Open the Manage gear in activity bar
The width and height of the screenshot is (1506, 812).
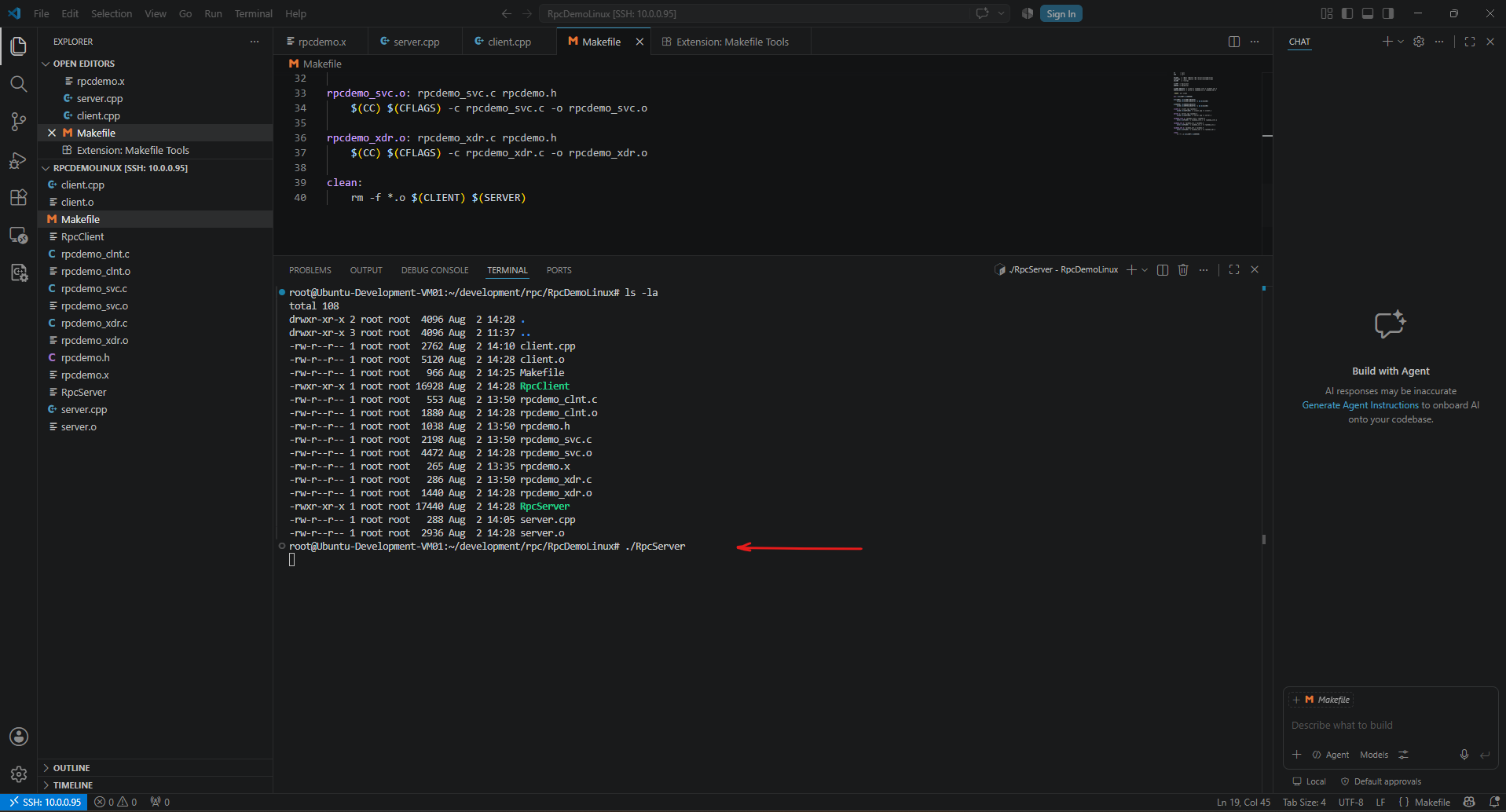tap(19, 774)
